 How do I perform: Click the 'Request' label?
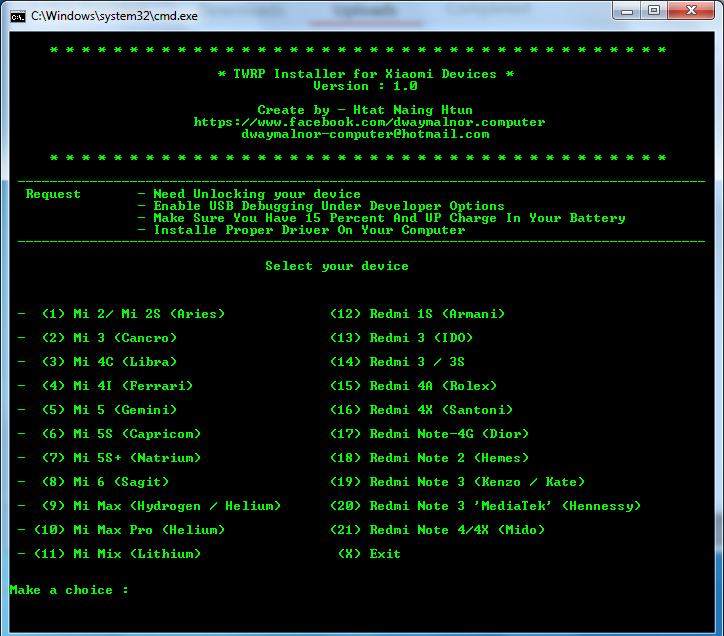click(53, 194)
